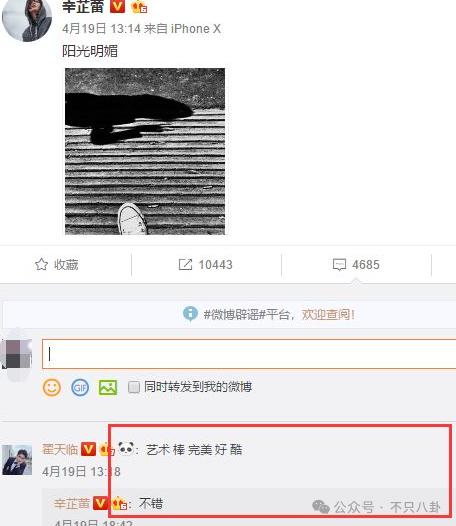Click the panda emoji in the comment
456x526 pixels.
[126, 449]
